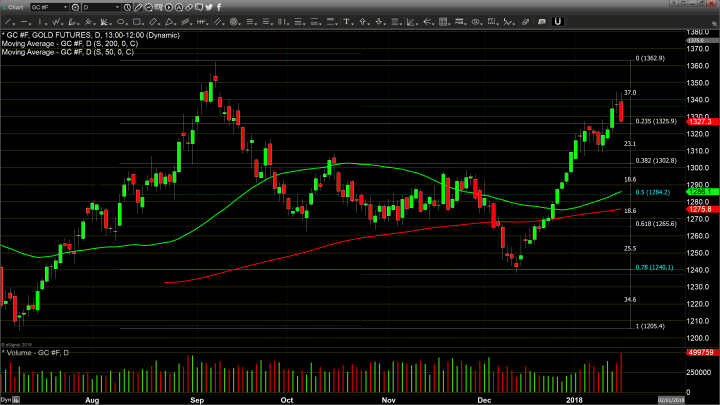Click the 50 Moving Average study label
Image resolution: width=720 pixels, height=405 pixels.
coord(68,52)
